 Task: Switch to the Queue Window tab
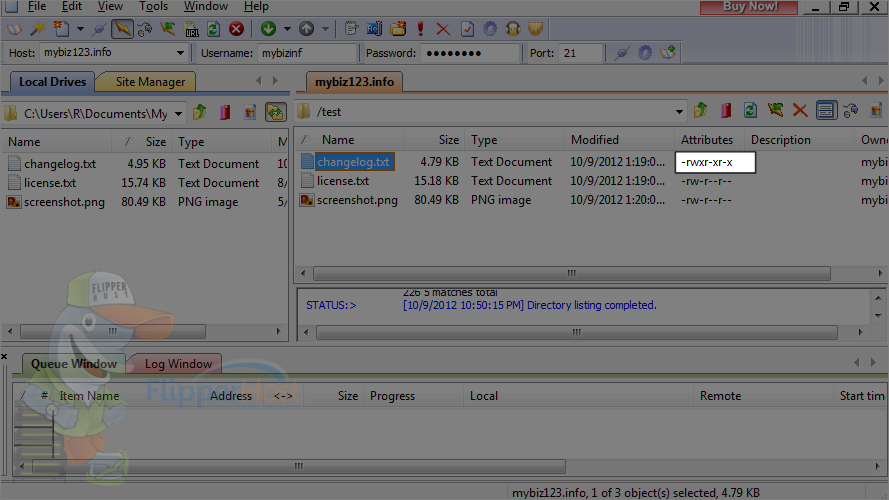pos(74,364)
